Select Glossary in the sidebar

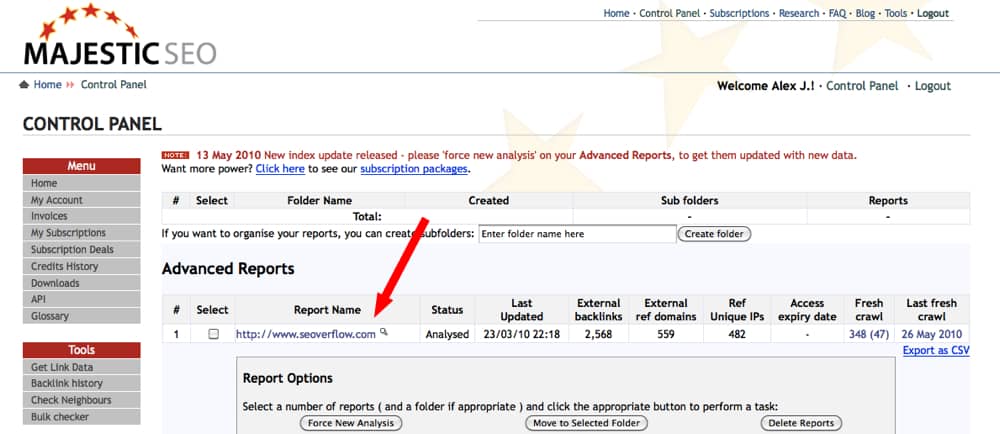[82, 316]
